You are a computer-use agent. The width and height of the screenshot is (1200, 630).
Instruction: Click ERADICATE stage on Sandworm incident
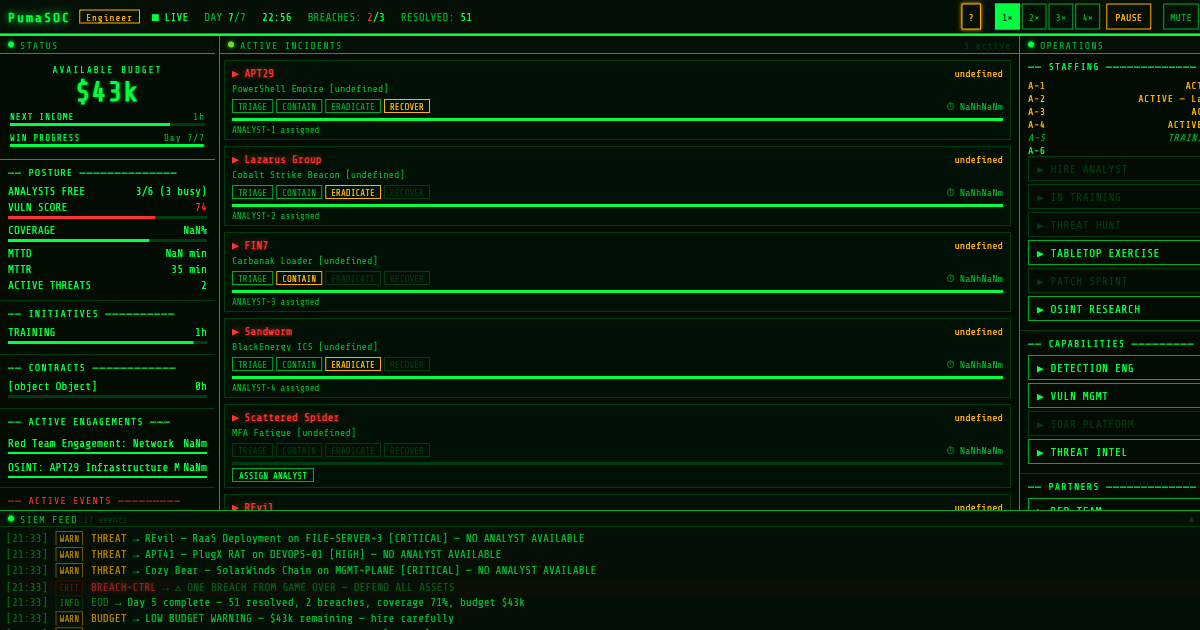[x=353, y=364]
